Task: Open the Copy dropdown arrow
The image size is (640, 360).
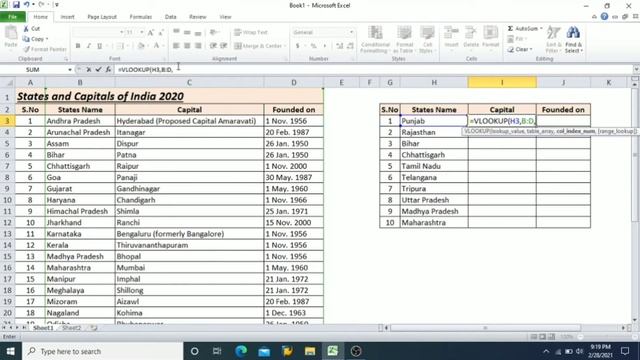Action: point(47,39)
